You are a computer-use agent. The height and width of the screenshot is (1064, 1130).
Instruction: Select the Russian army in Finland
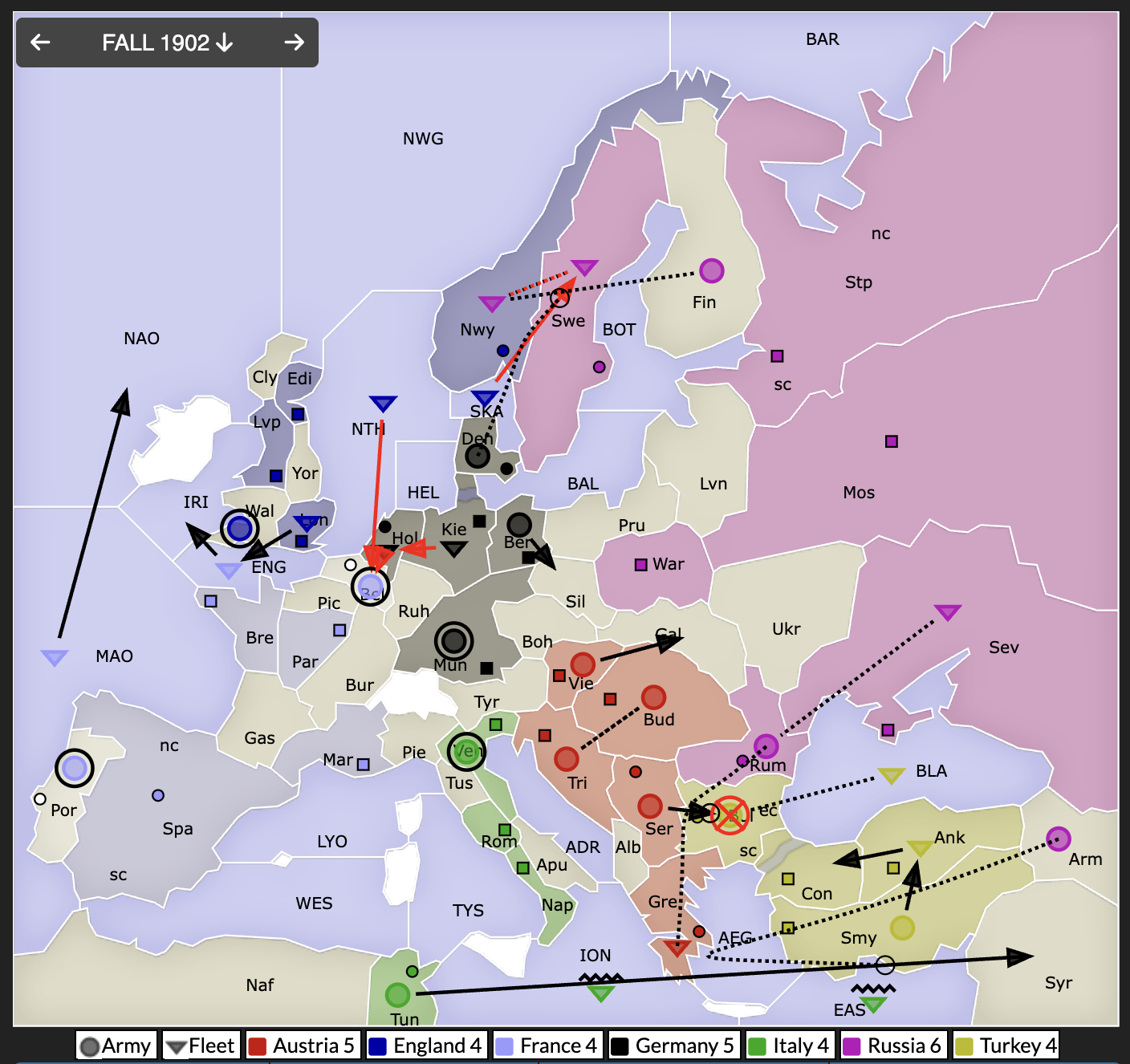pos(712,271)
